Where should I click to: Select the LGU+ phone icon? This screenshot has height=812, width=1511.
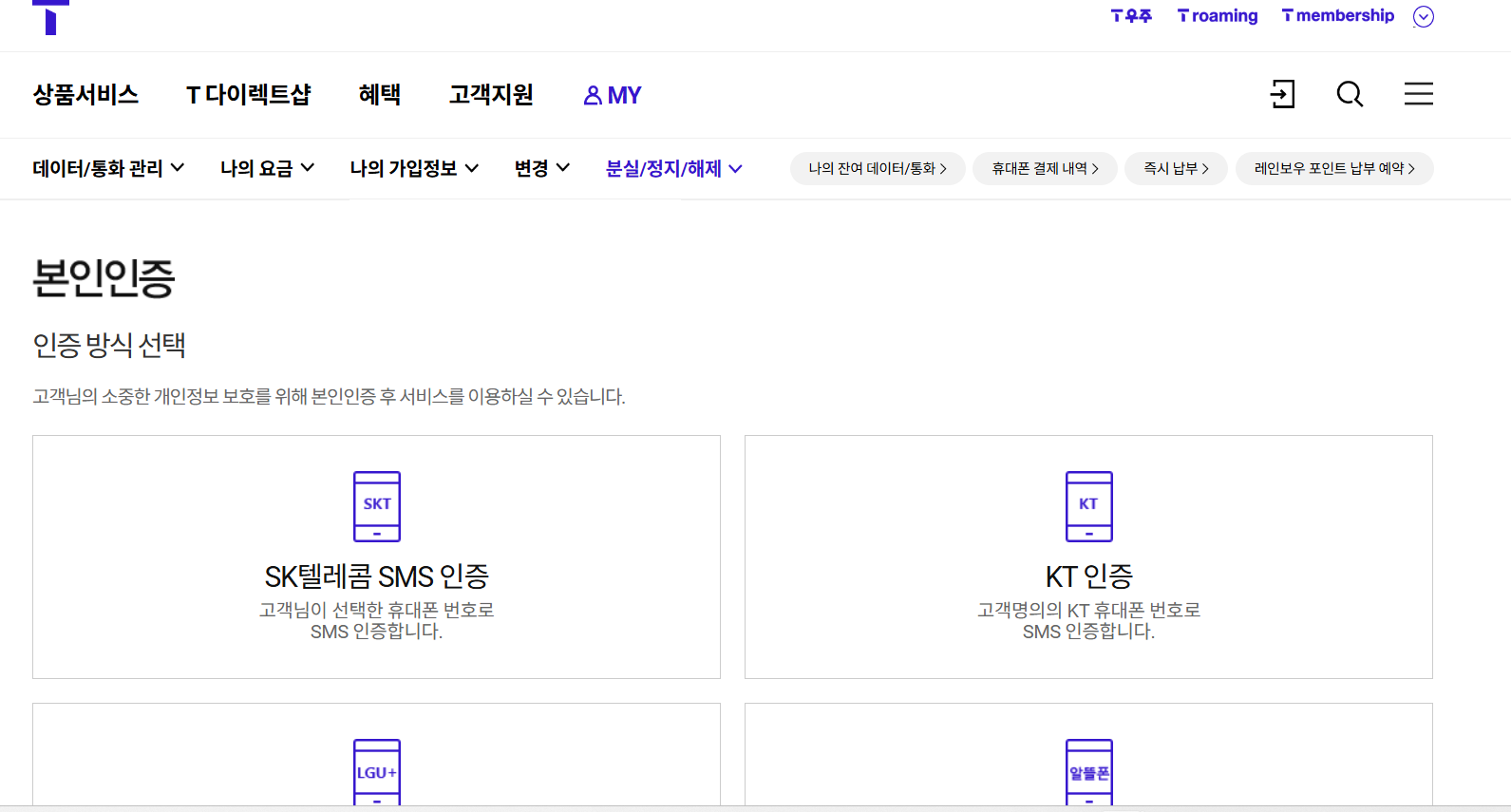(x=377, y=772)
